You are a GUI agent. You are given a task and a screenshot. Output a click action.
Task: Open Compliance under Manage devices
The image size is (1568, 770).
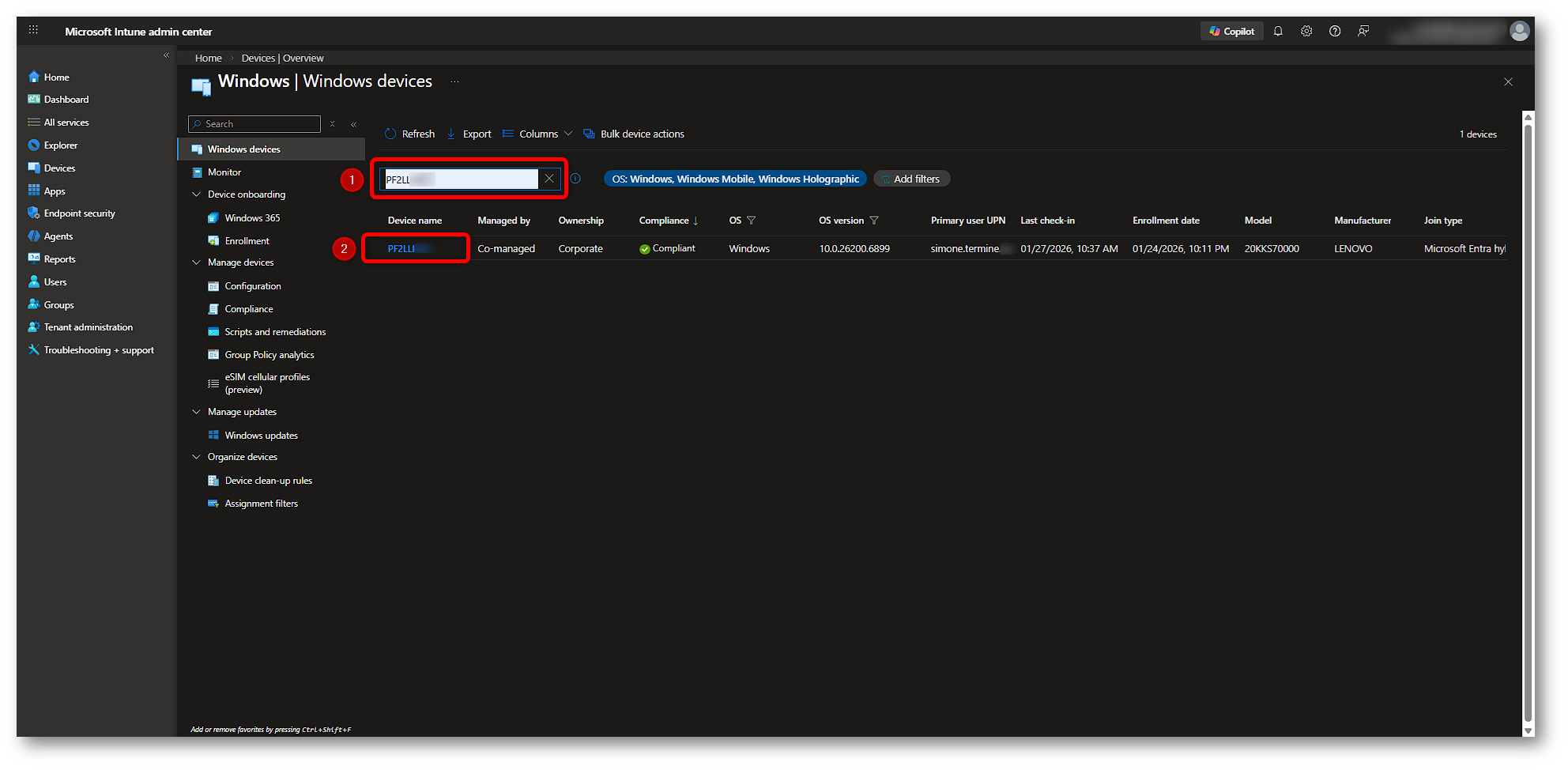248,309
